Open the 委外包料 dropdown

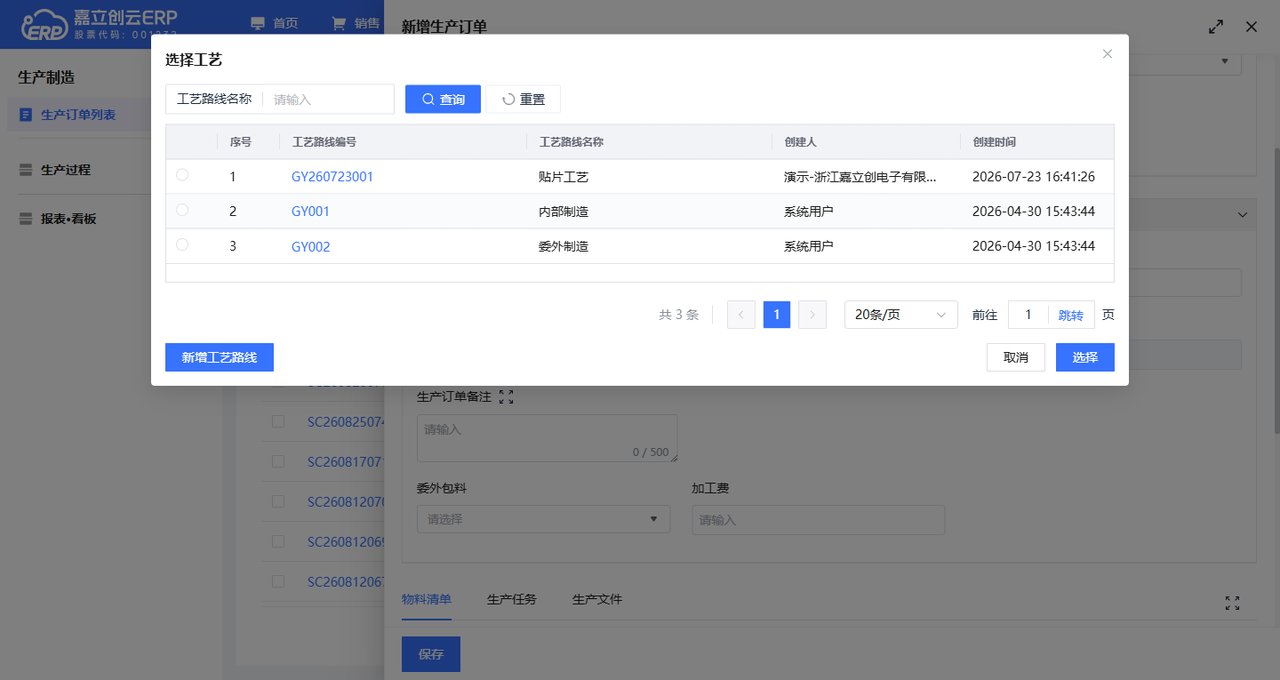point(543,519)
